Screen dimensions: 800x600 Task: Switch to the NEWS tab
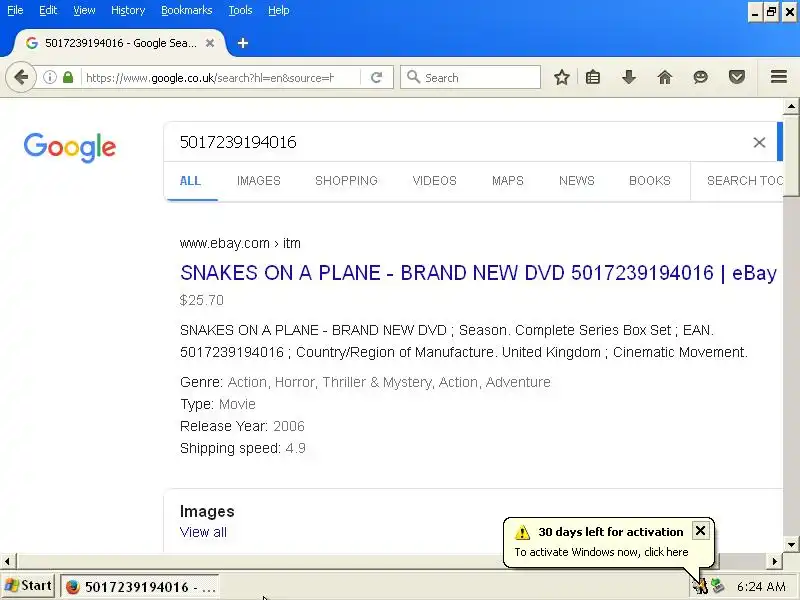(x=577, y=181)
